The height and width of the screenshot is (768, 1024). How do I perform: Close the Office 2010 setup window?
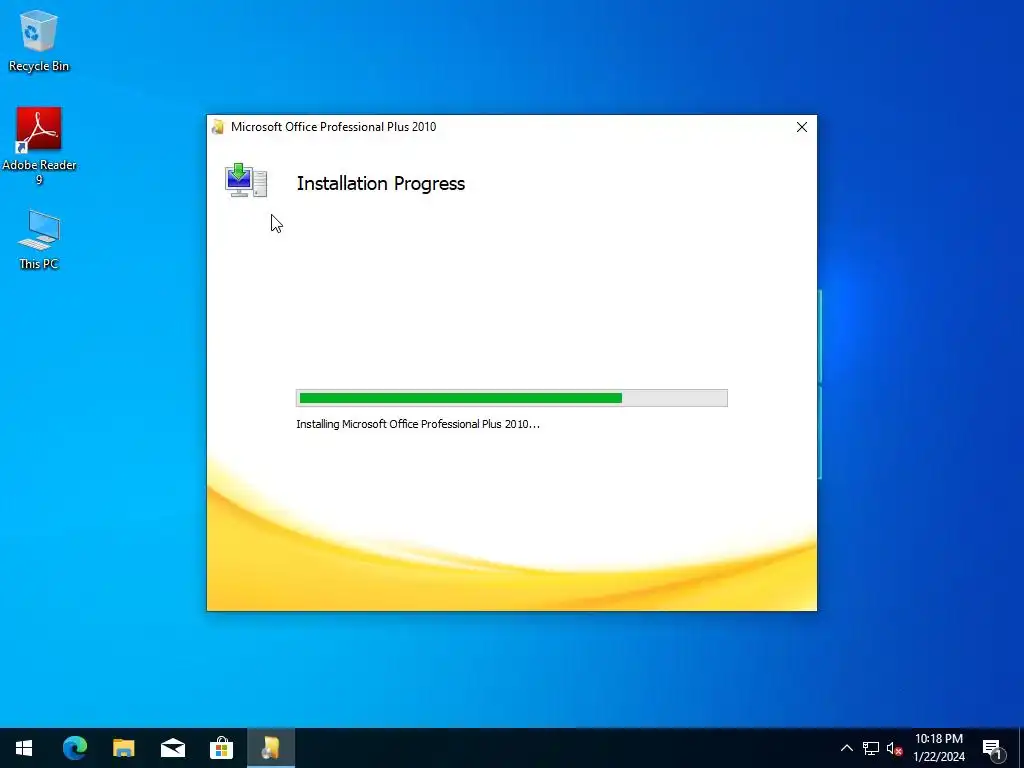801,127
